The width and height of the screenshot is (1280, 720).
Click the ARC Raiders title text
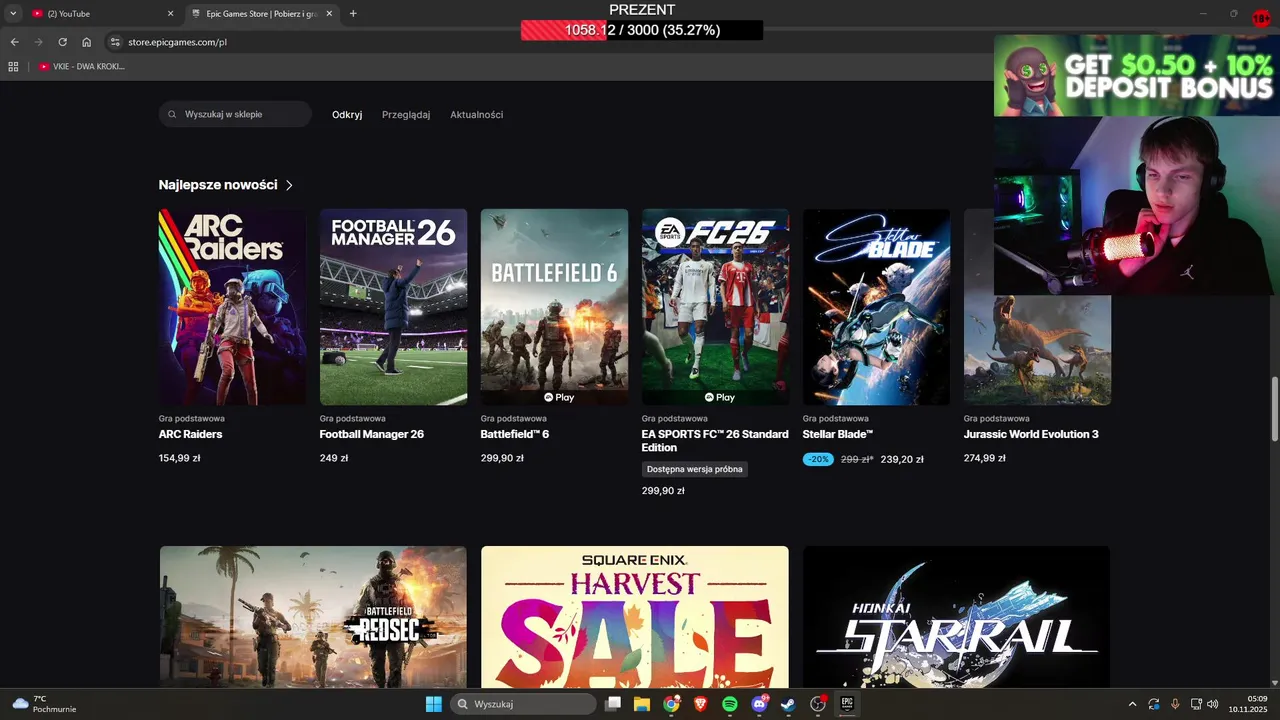point(190,434)
